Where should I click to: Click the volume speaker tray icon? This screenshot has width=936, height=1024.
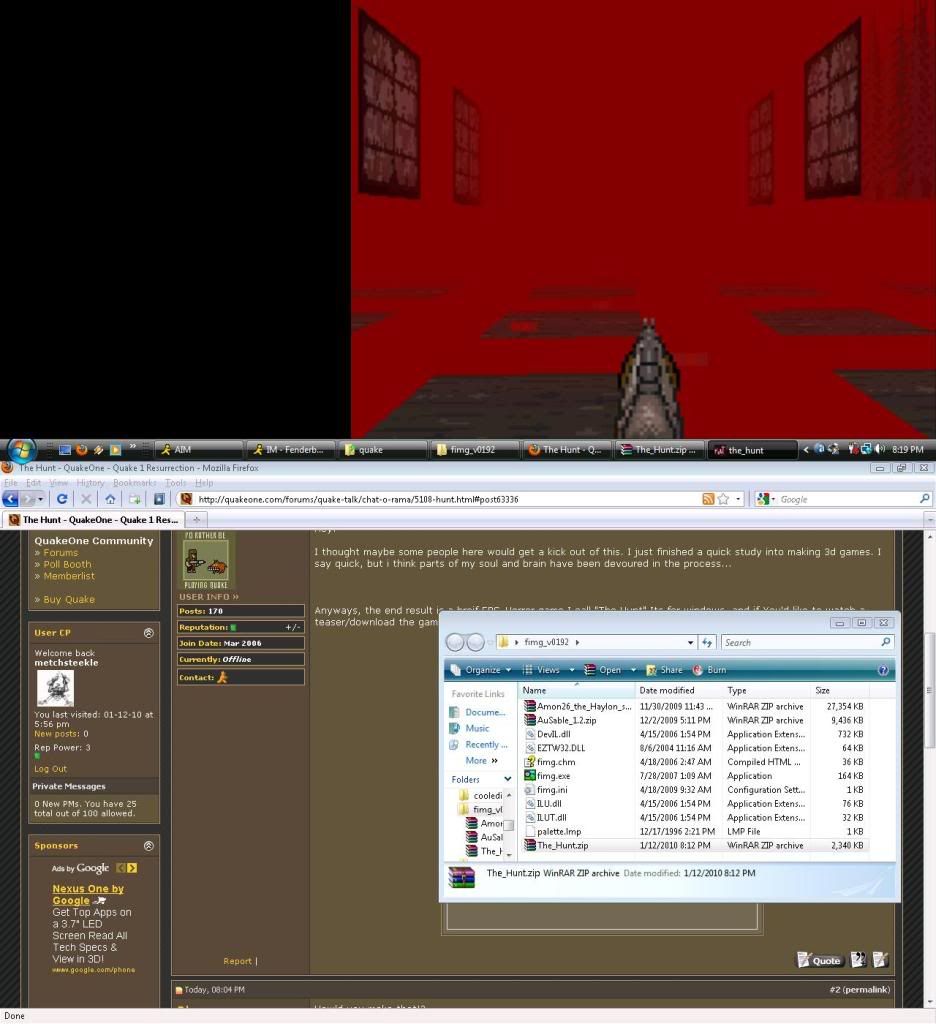880,449
